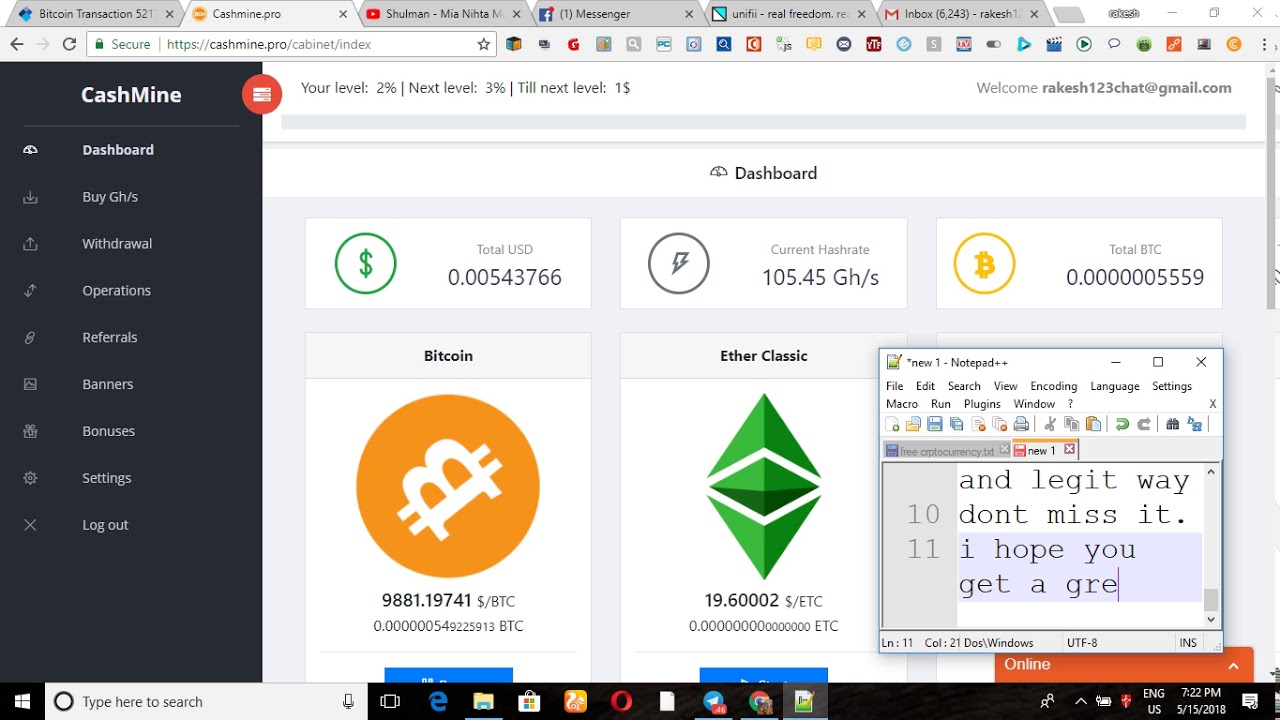
Task: Go to Dashboard in the sidebar
Action: tap(118, 150)
